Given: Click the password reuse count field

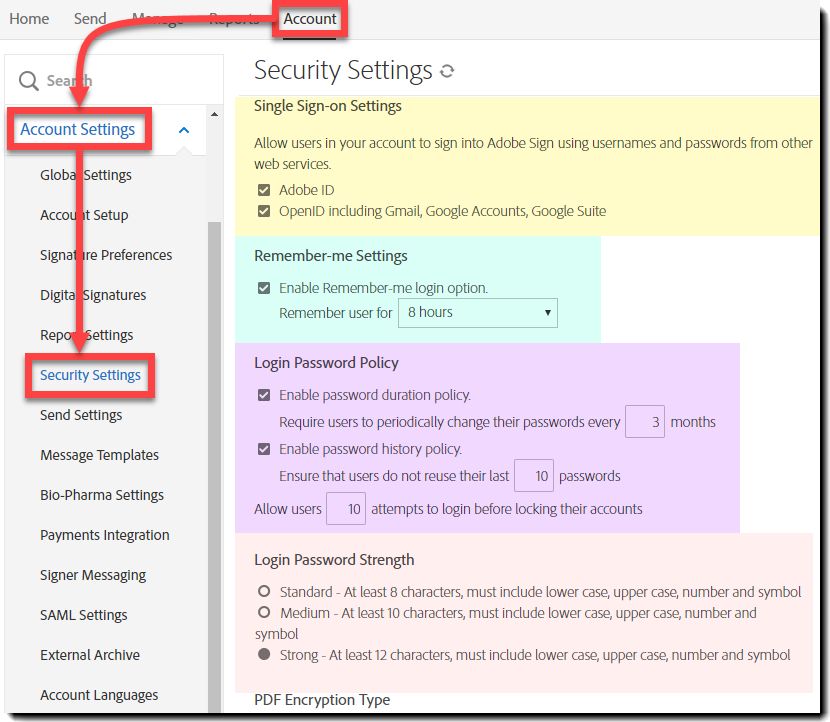Looking at the screenshot, I should point(534,476).
